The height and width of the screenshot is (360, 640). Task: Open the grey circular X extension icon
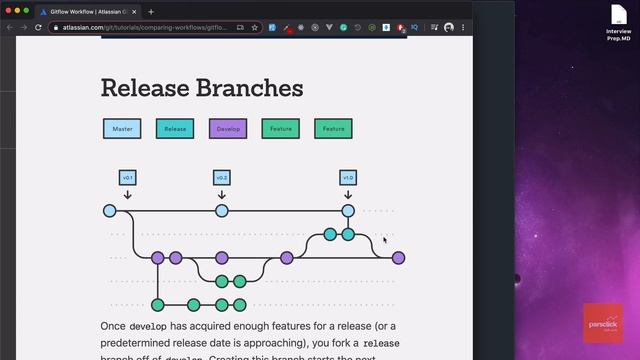click(315, 27)
